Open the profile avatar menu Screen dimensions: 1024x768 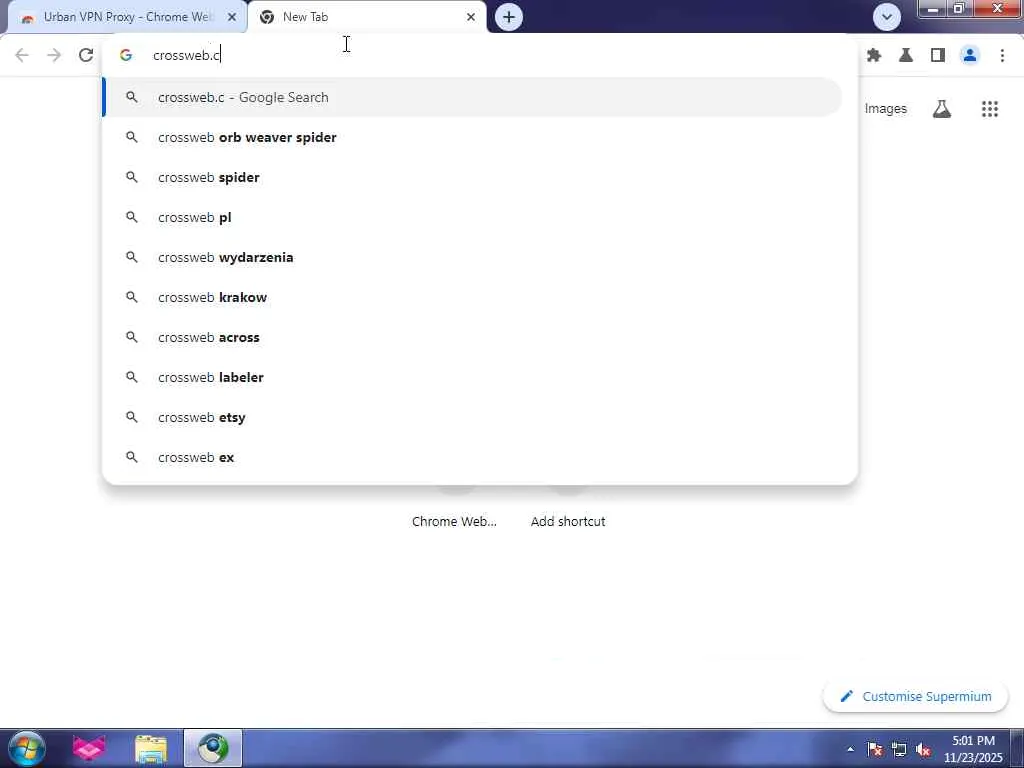coord(970,56)
